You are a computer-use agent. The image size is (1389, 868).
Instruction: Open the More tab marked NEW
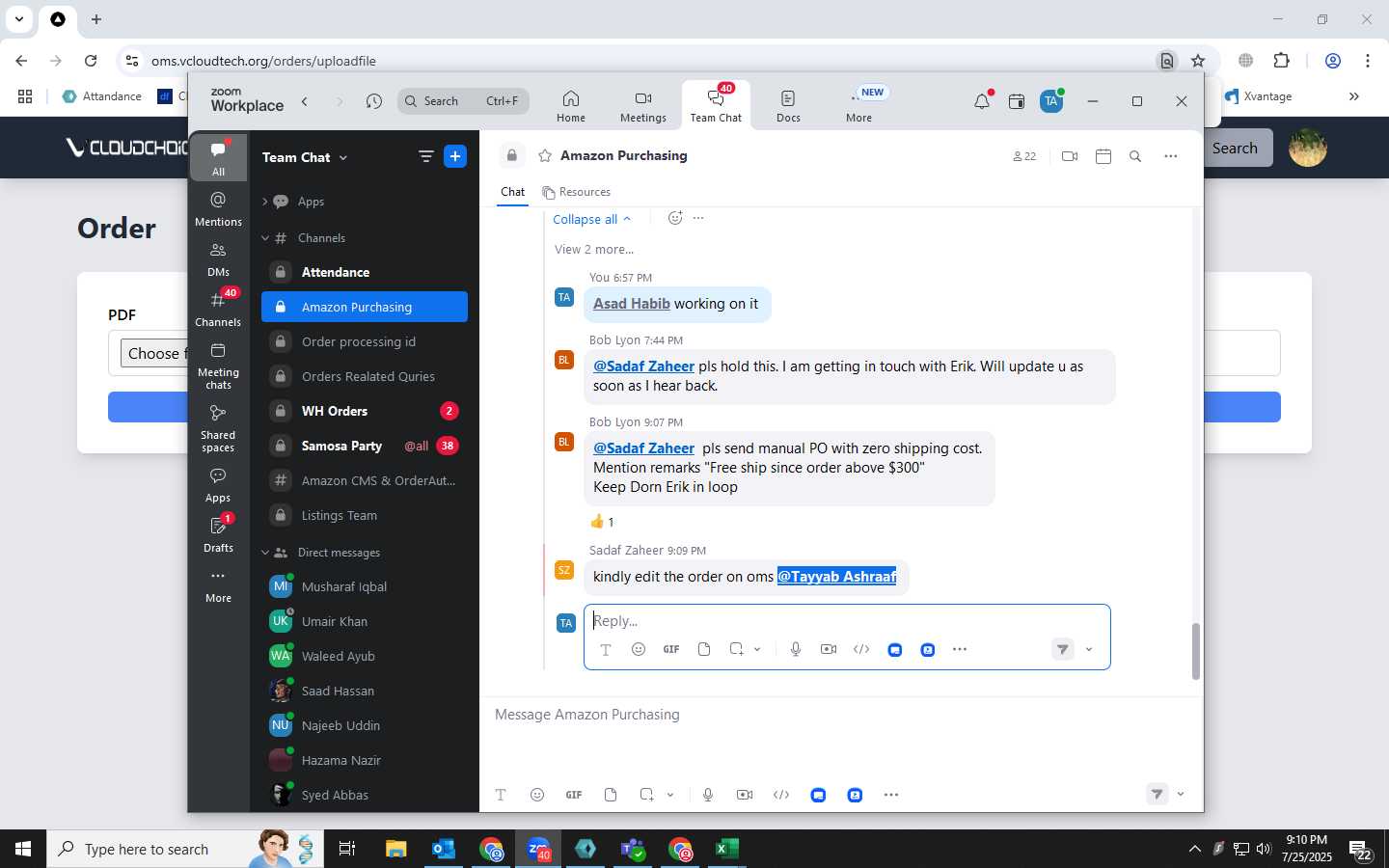pyautogui.click(x=858, y=105)
